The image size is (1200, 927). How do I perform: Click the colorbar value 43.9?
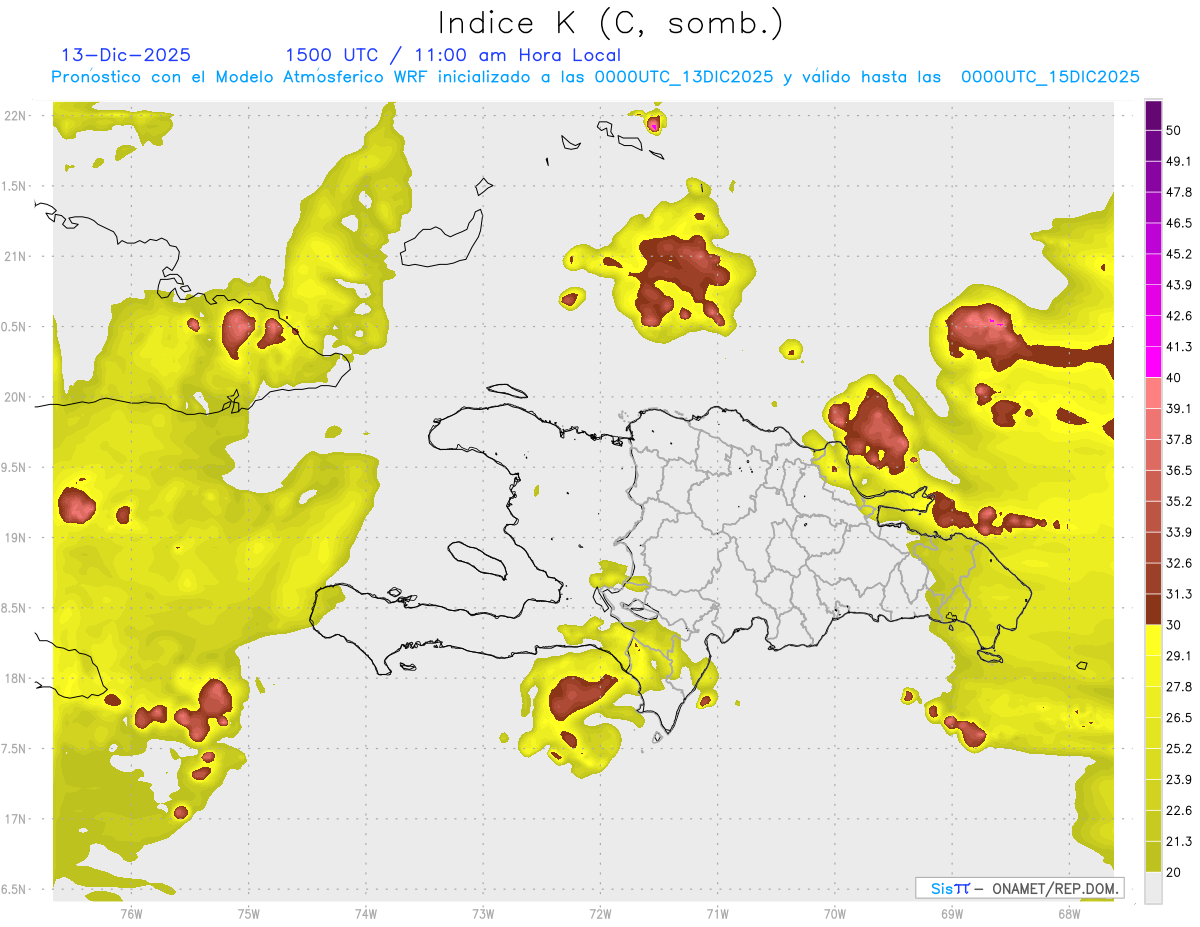[1180, 285]
